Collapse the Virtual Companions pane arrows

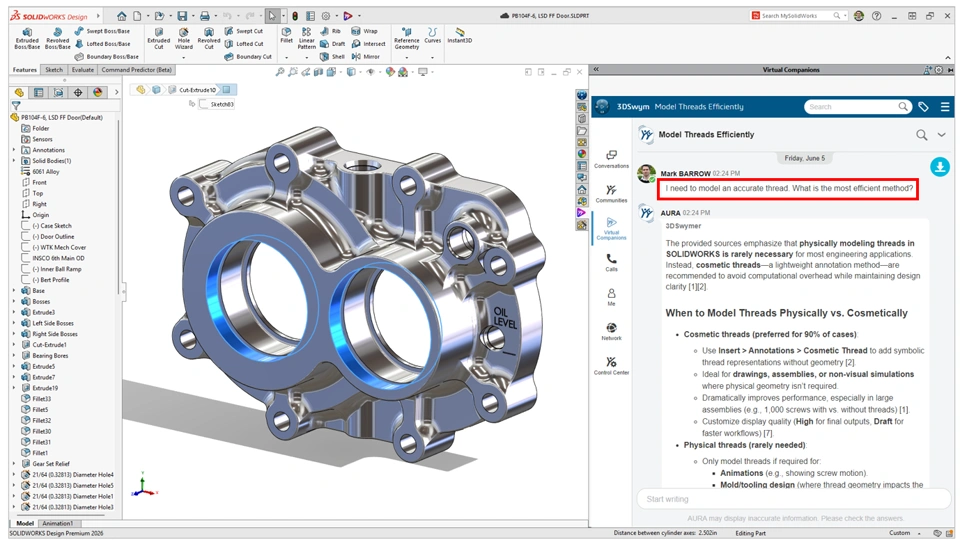point(596,70)
